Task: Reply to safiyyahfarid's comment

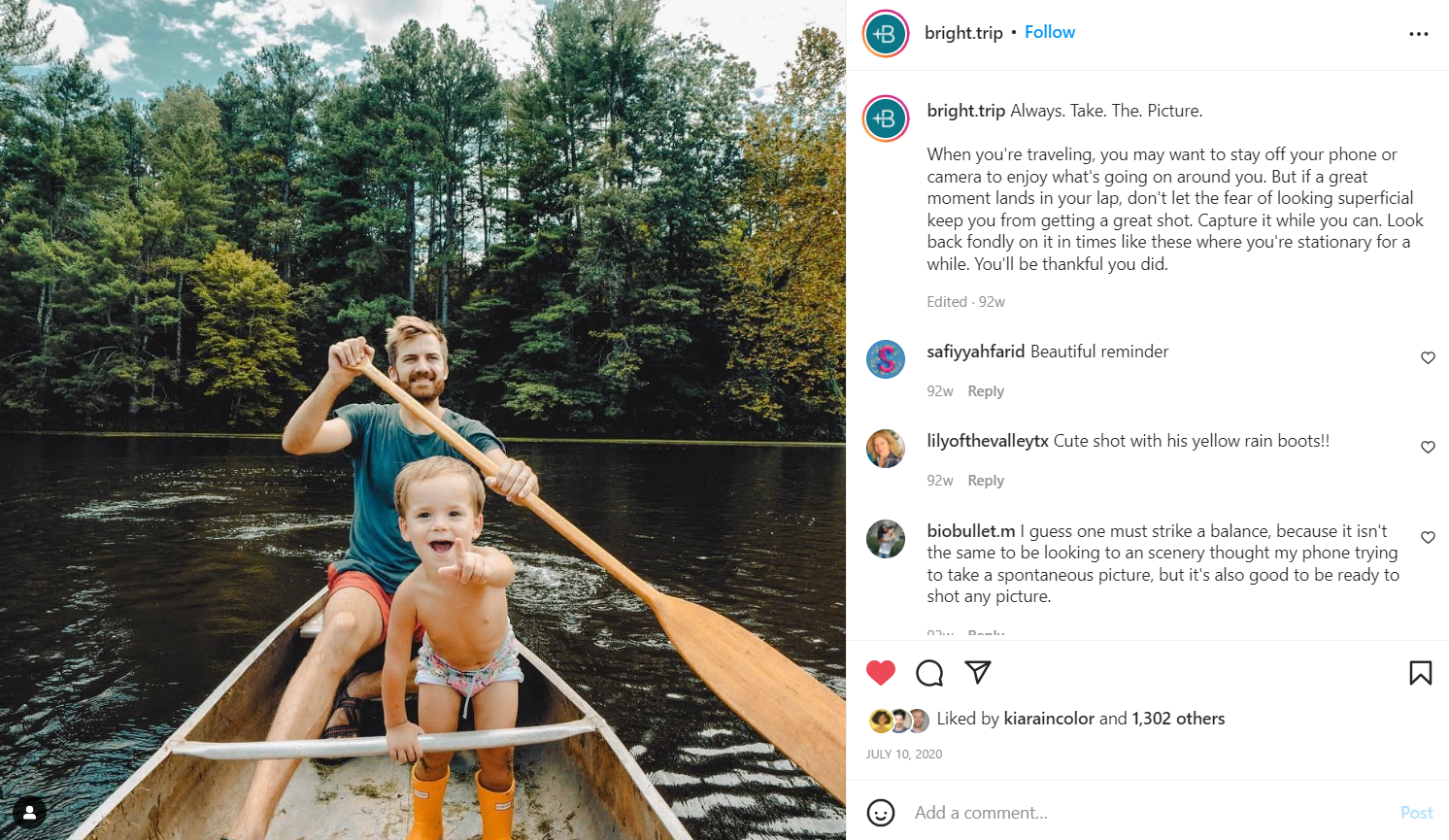Action: click(x=986, y=391)
